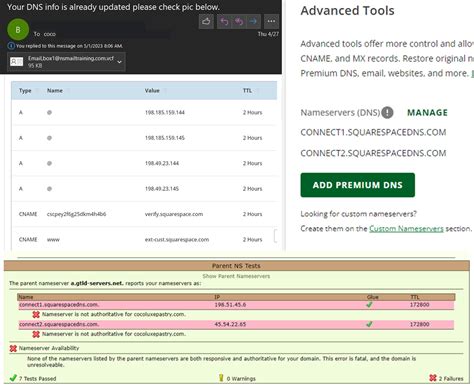
Task: Click the a.gtld-servers.net. parent nameserver text
Action: [x=97, y=283]
